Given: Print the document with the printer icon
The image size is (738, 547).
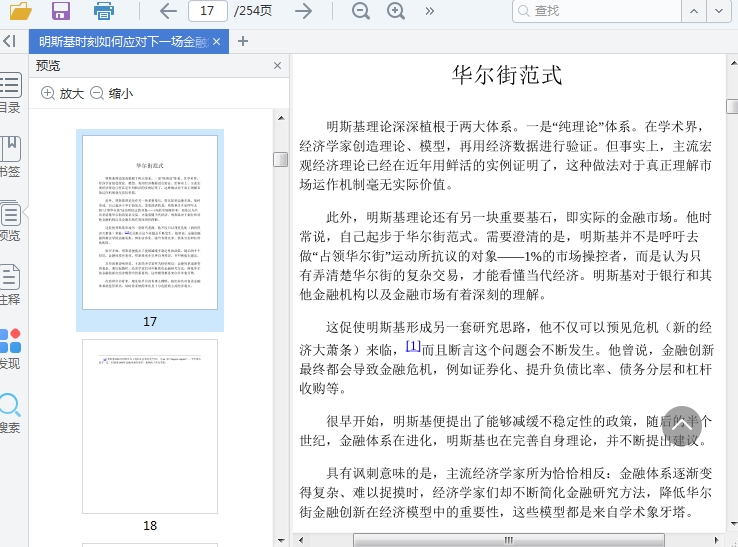Looking at the screenshot, I should tap(104, 10).
